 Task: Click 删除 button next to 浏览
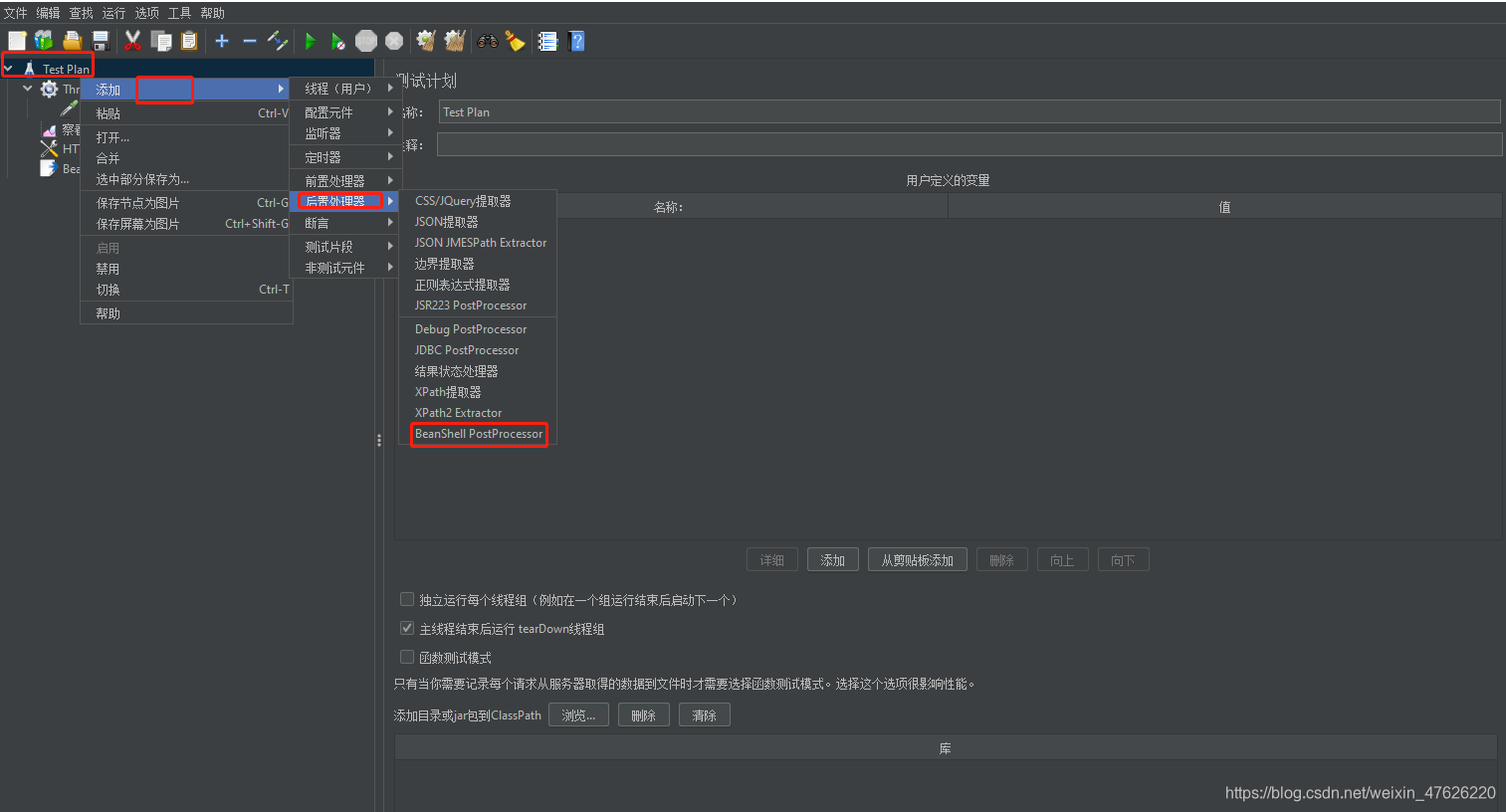point(644,715)
